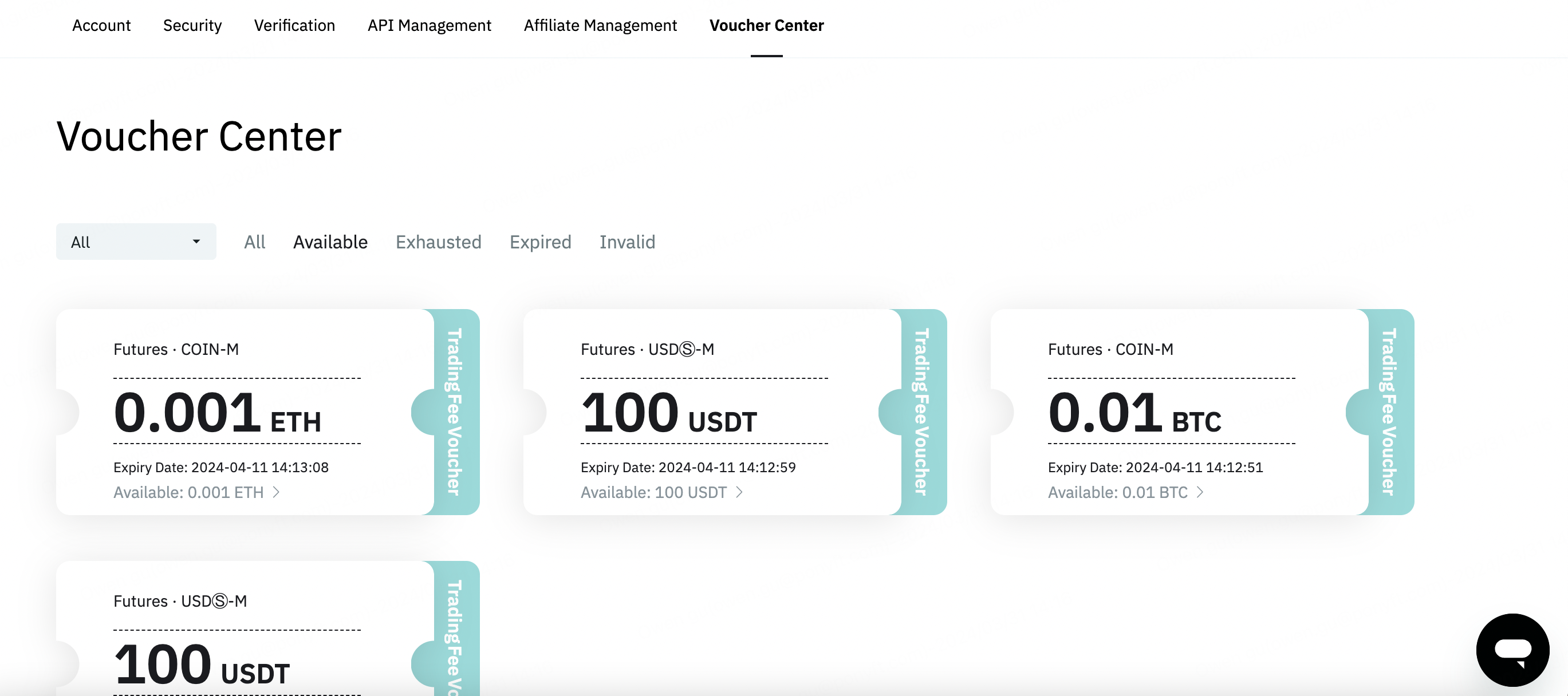Click Trading Fee Voucher stub on BTC card
1568x696 pixels.
pos(1389,412)
